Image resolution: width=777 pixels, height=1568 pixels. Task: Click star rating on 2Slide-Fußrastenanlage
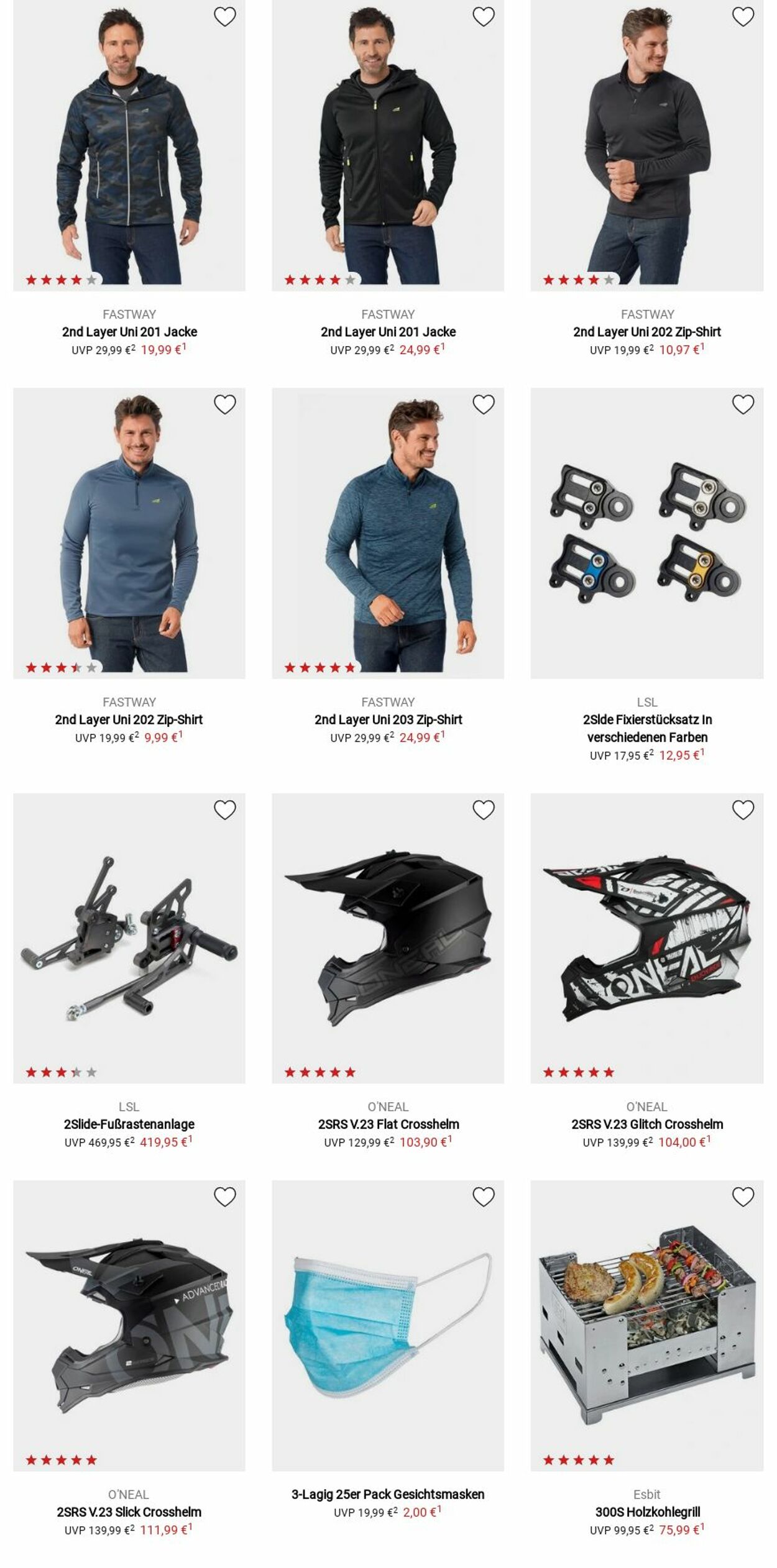pos(62,1072)
